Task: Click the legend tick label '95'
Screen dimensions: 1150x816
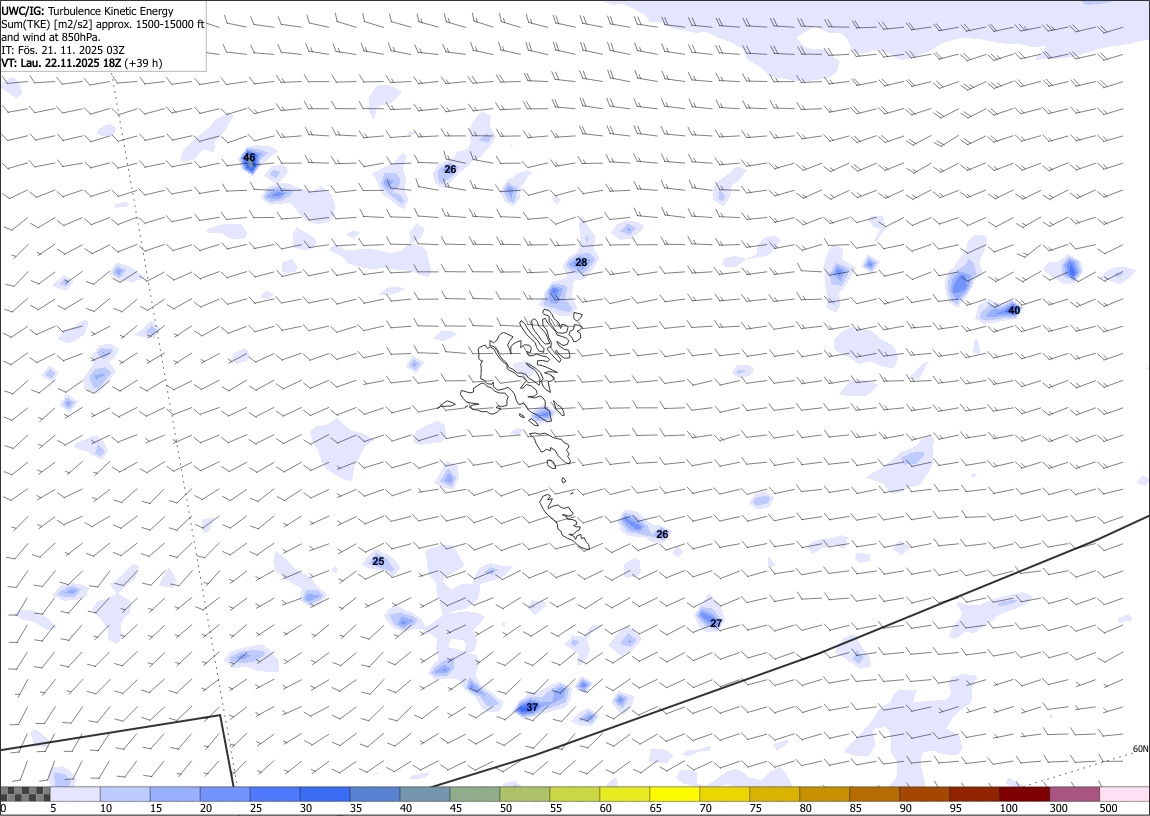Action: click(x=955, y=808)
